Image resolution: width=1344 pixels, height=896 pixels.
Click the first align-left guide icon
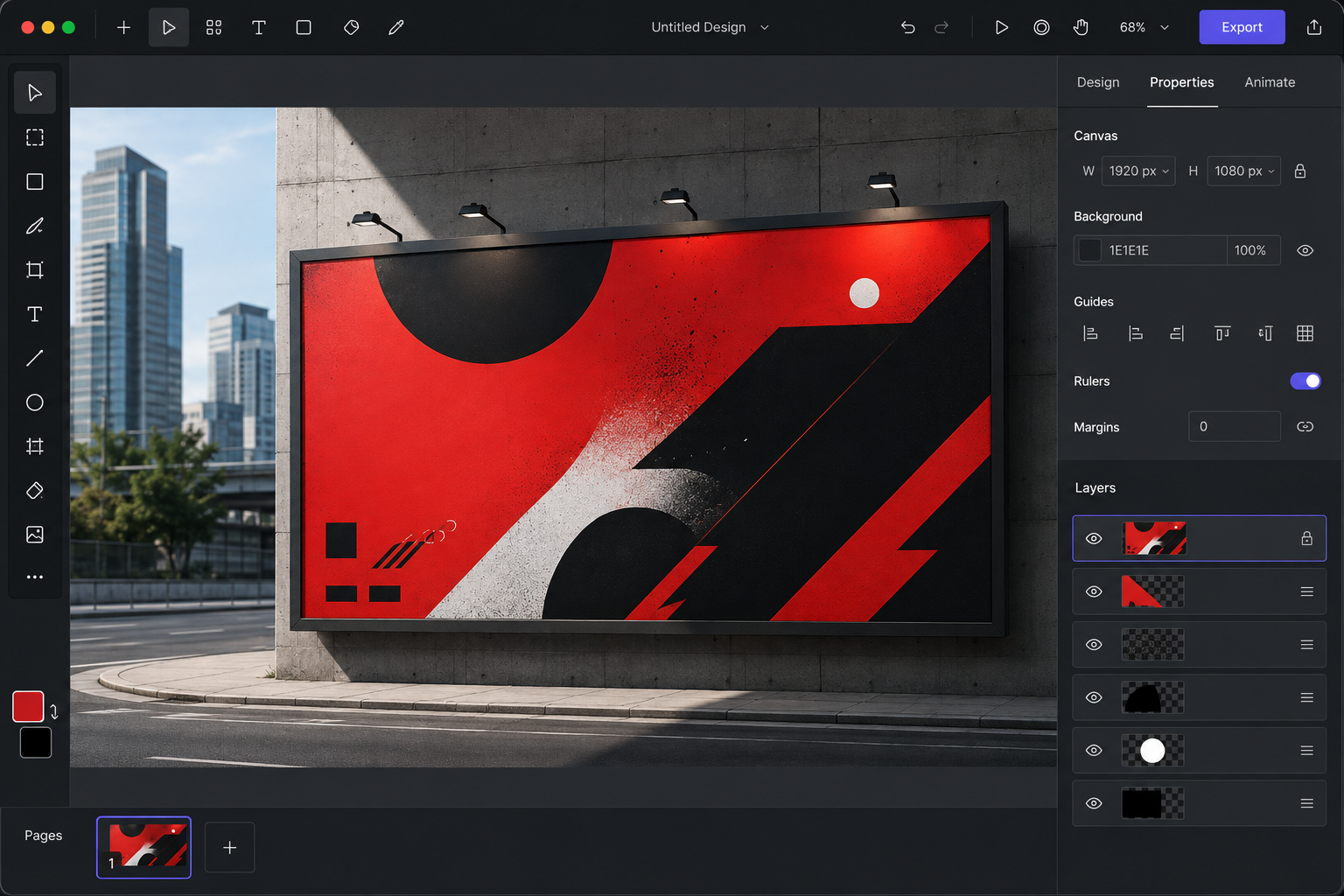[1090, 333]
